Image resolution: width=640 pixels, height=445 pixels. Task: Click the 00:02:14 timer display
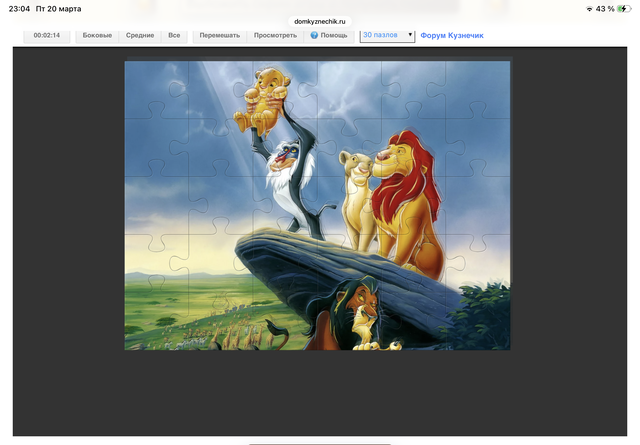click(47, 36)
